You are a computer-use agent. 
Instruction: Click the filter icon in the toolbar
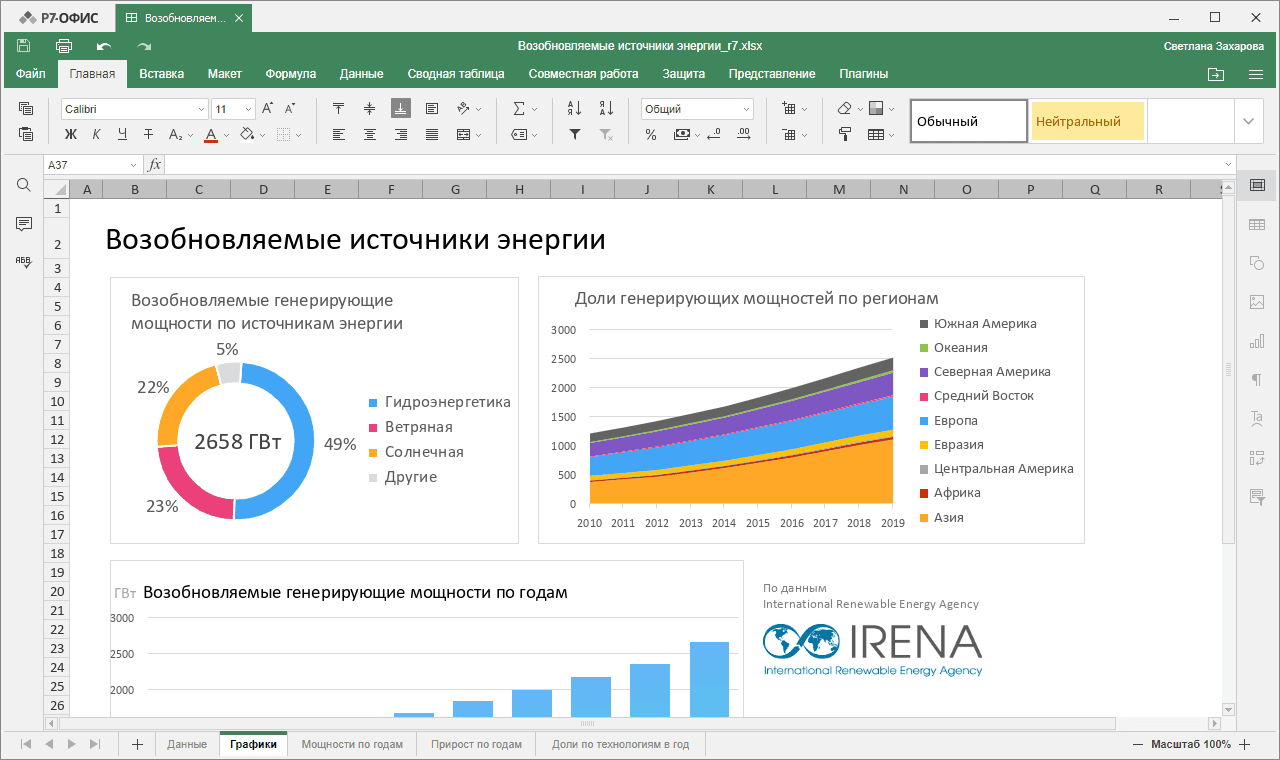pos(575,133)
